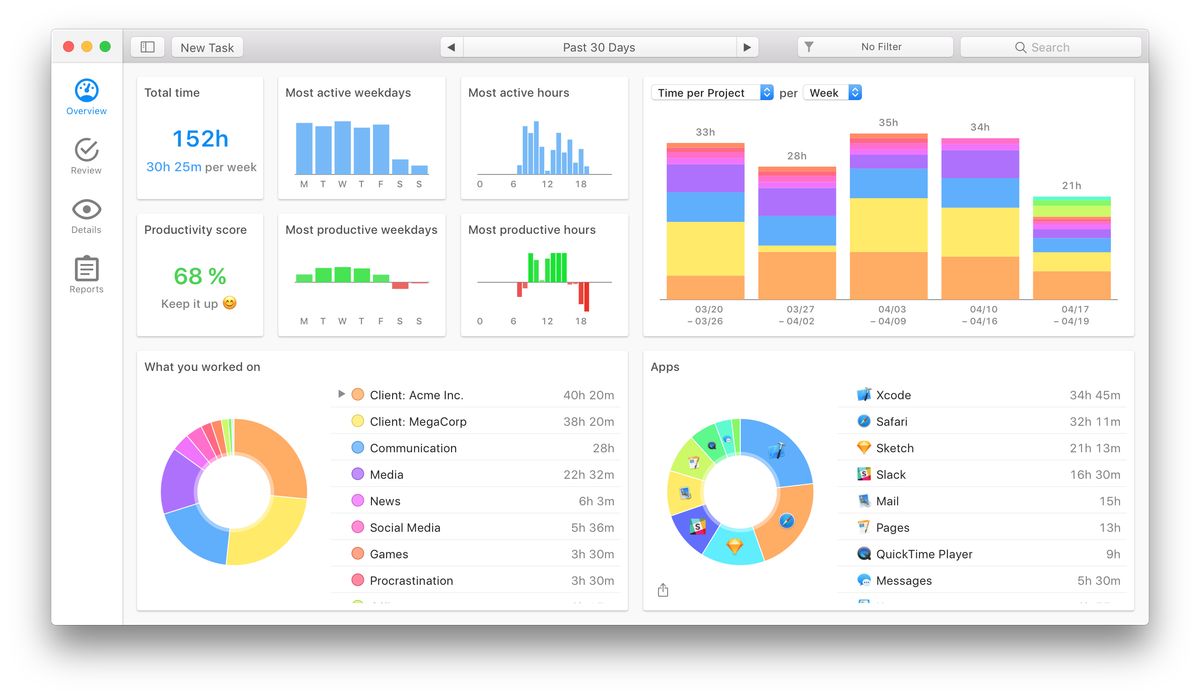Click the Xcode app icon in list
The image size is (1200, 698).
coord(864,395)
